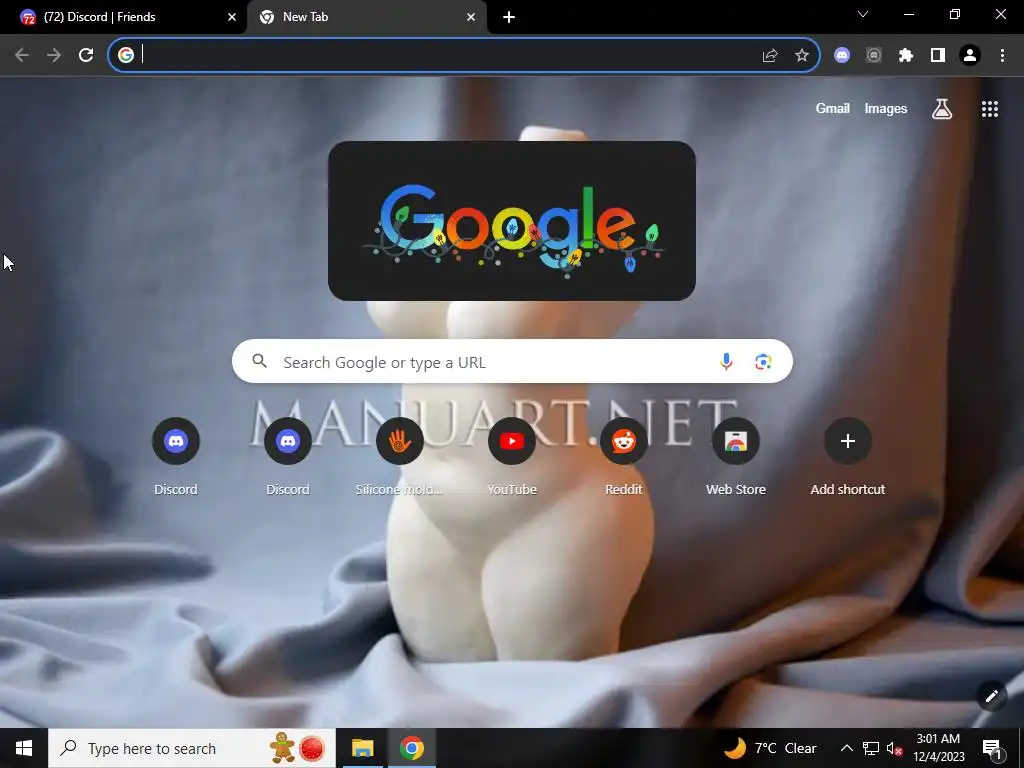Start voice search with microphone icon
1024x768 pixels.
click(x=726, y=361)
